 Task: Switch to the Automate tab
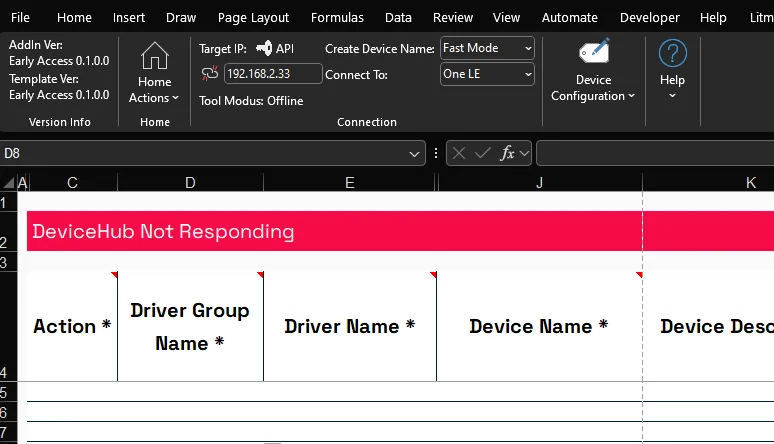[570, 18]
